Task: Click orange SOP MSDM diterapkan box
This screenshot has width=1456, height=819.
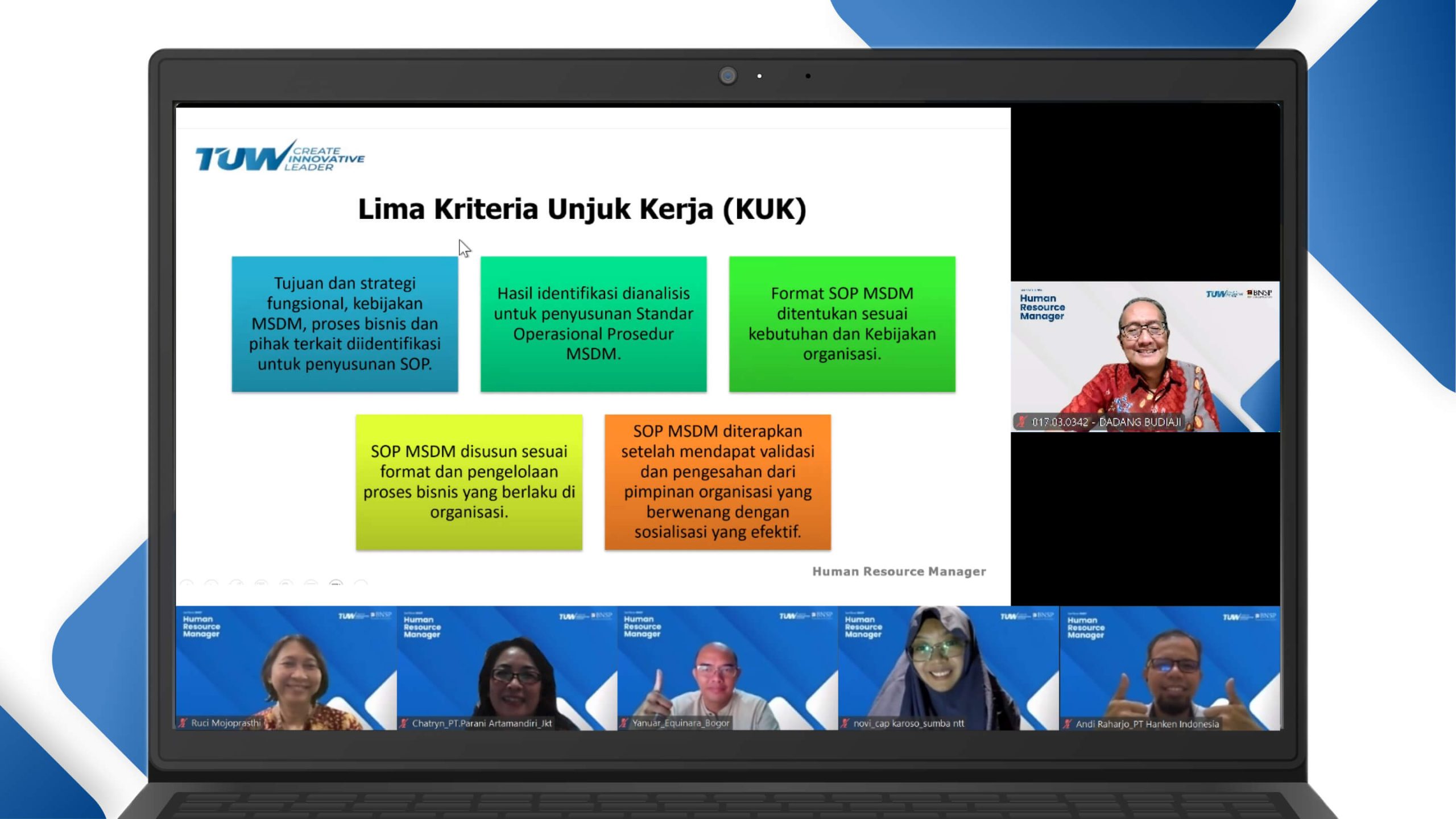Action: 718,482
